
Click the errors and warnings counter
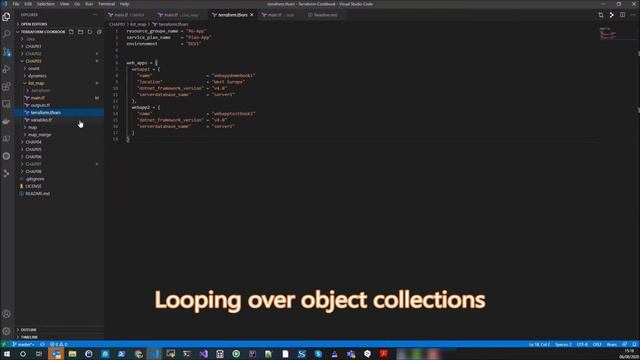coord(59,344)
